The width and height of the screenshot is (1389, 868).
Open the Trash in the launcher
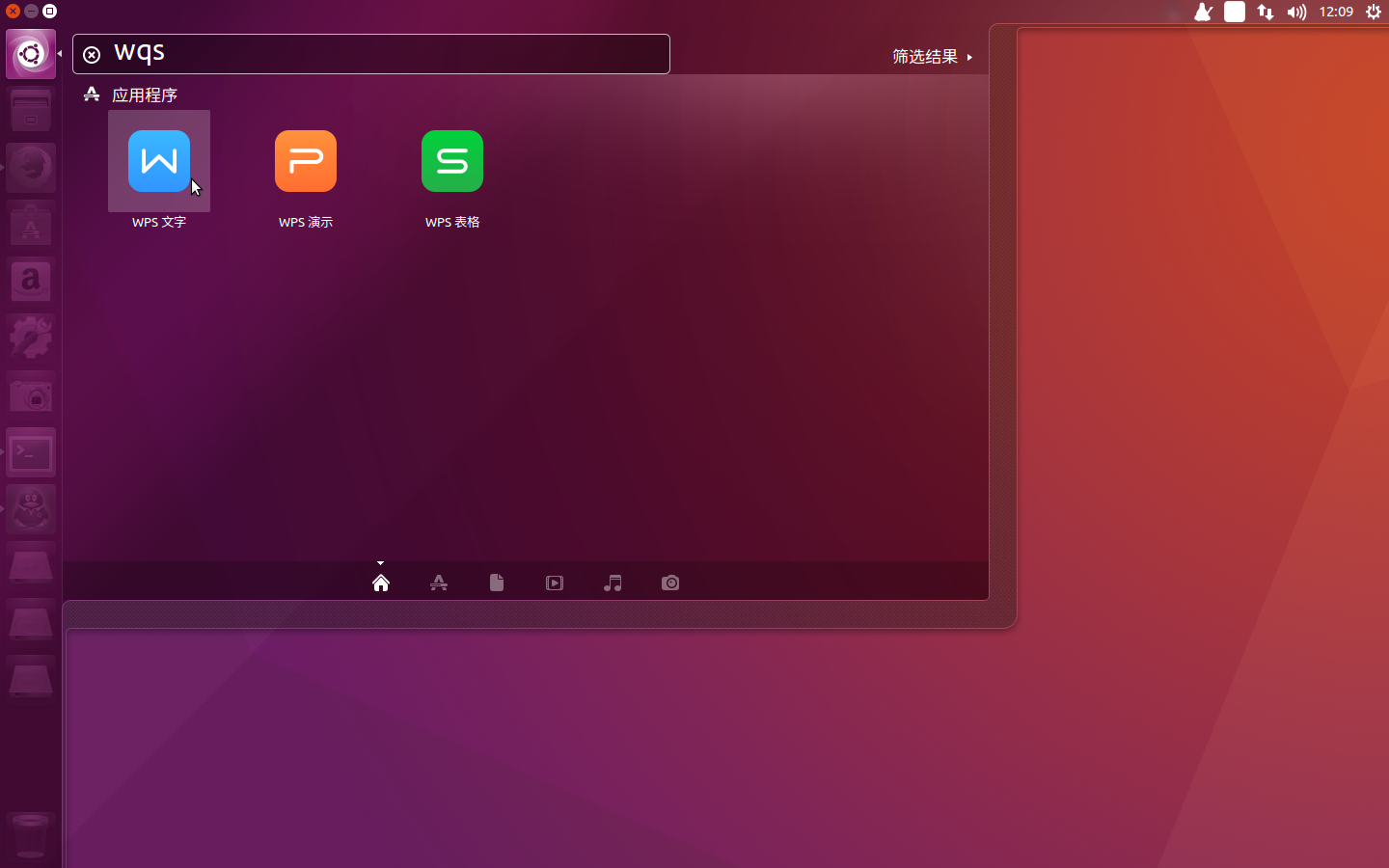pyautogui.click(x=31, y=834)
